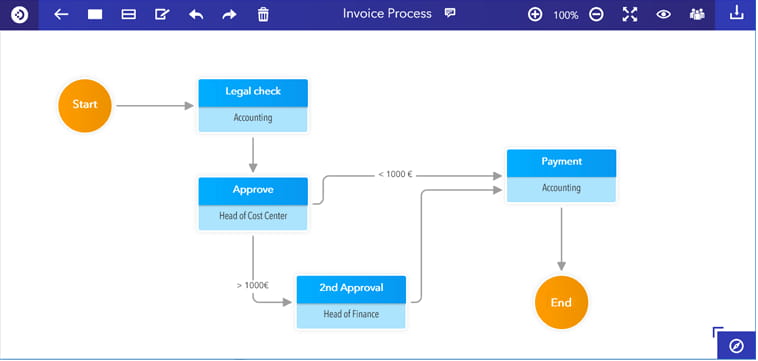Screen dimensions: 758x361
Task: Delete selection with trash icon
Action: [263, 14]
